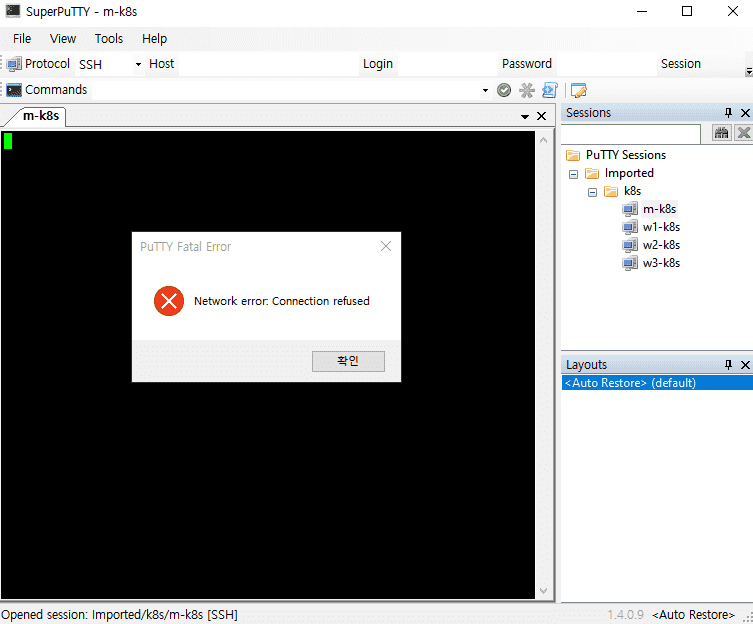Viewport: 753px width, 624px height.
Task: Click the Session label in toolbar
Action: (680, 64)
